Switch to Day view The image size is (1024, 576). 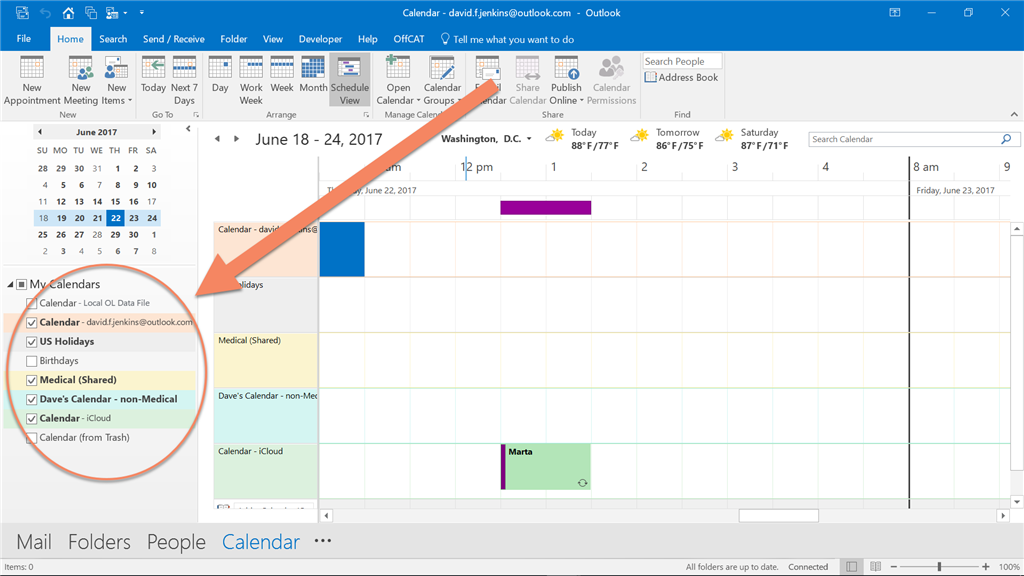[220, 75]
